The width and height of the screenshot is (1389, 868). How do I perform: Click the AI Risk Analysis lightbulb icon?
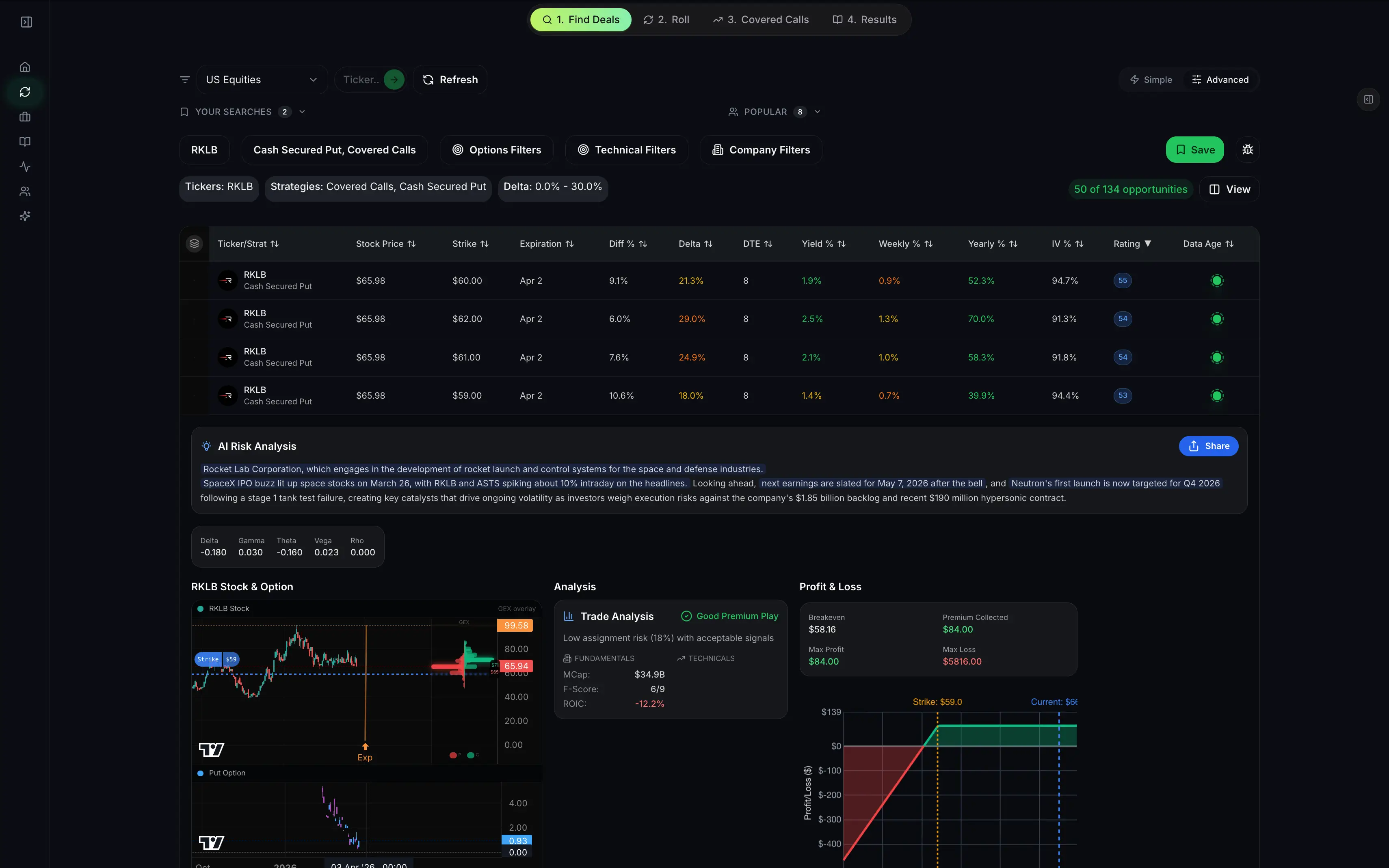coord(207,446)
